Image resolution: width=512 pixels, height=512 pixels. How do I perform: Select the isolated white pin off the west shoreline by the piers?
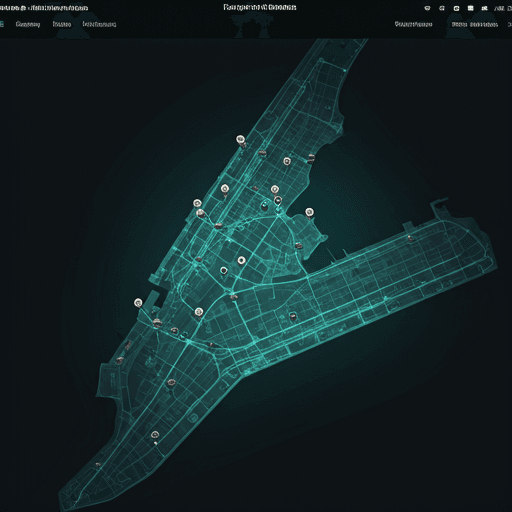pos(138,303)
